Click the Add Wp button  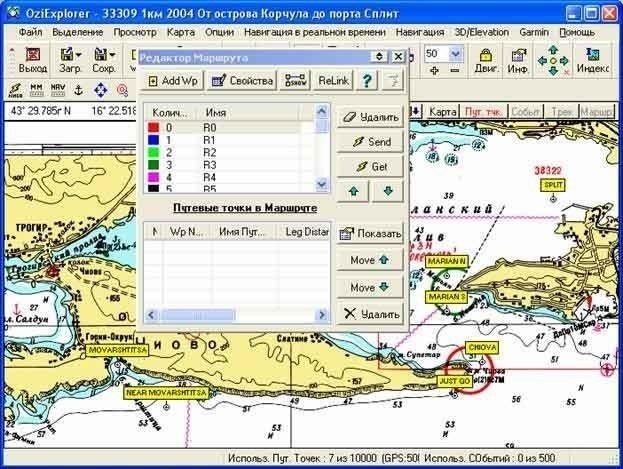[173, 81]
